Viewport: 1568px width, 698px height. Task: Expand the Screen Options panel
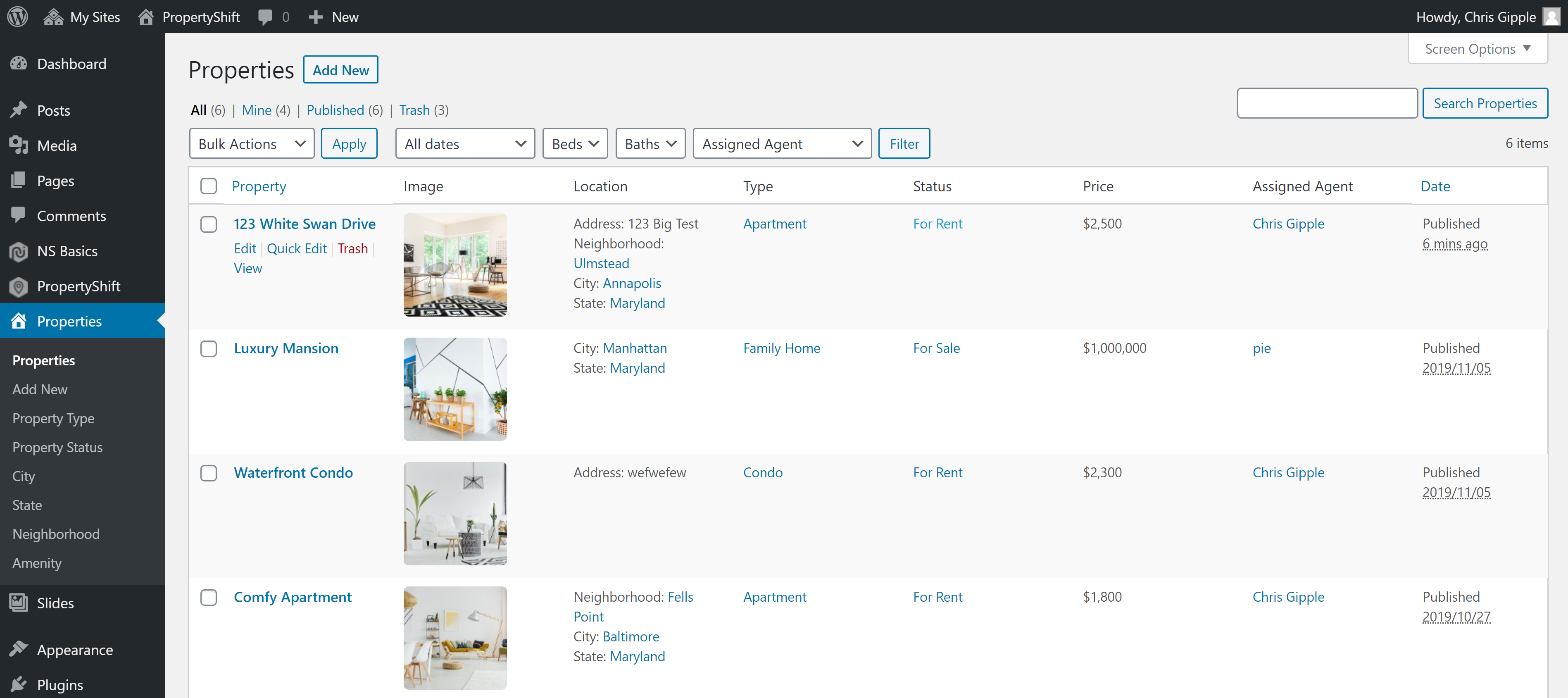click(1477, 49)
